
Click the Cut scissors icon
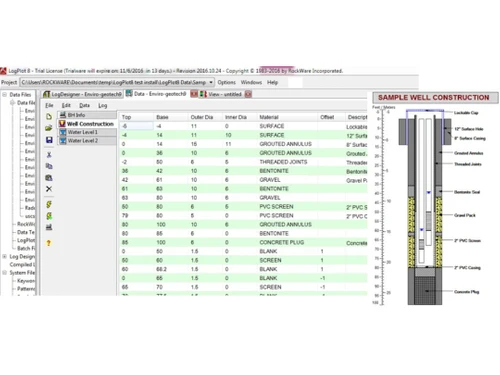click(x=49, y=155)
